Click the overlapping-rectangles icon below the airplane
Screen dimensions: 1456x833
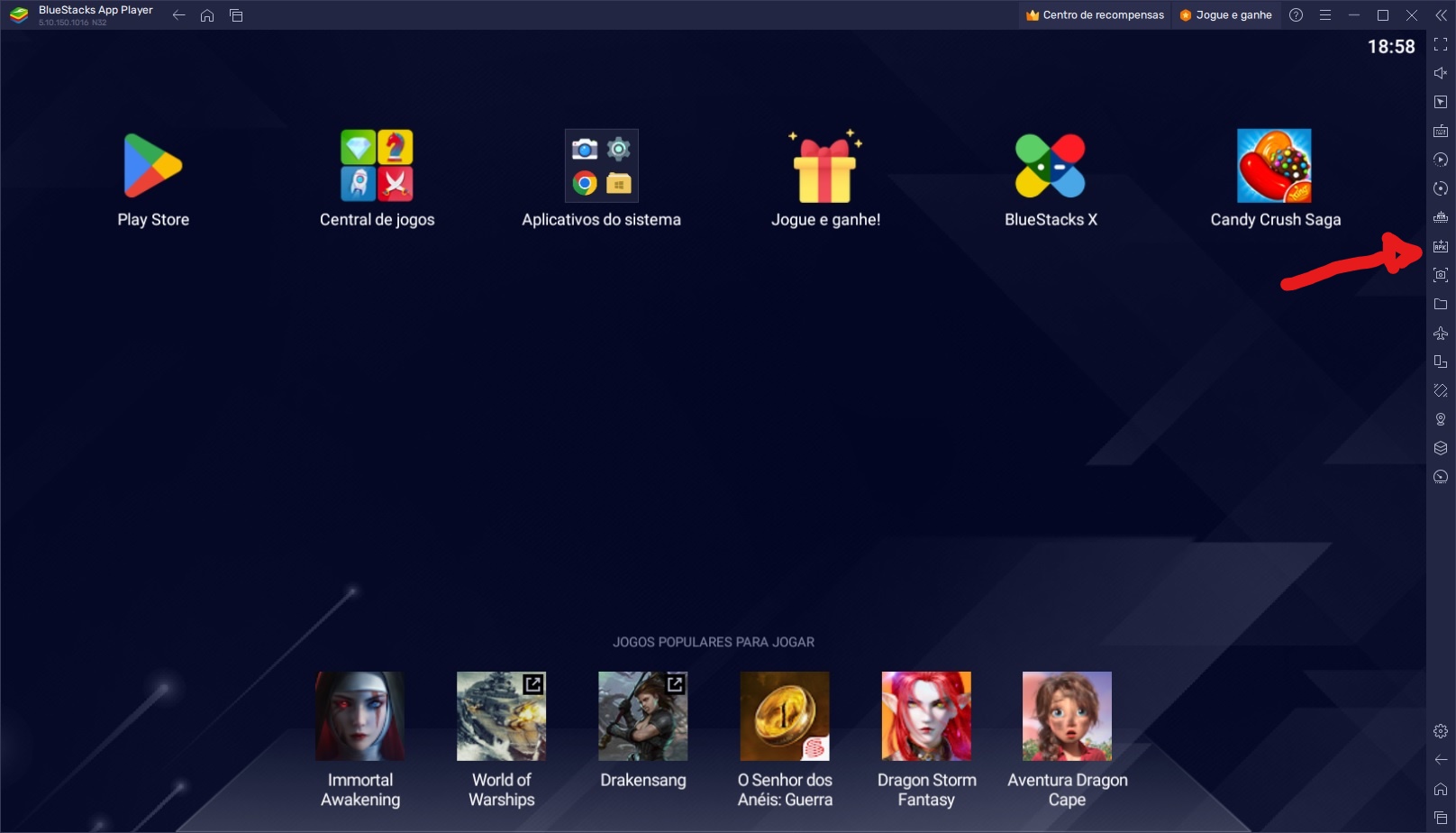[1441, 362]
